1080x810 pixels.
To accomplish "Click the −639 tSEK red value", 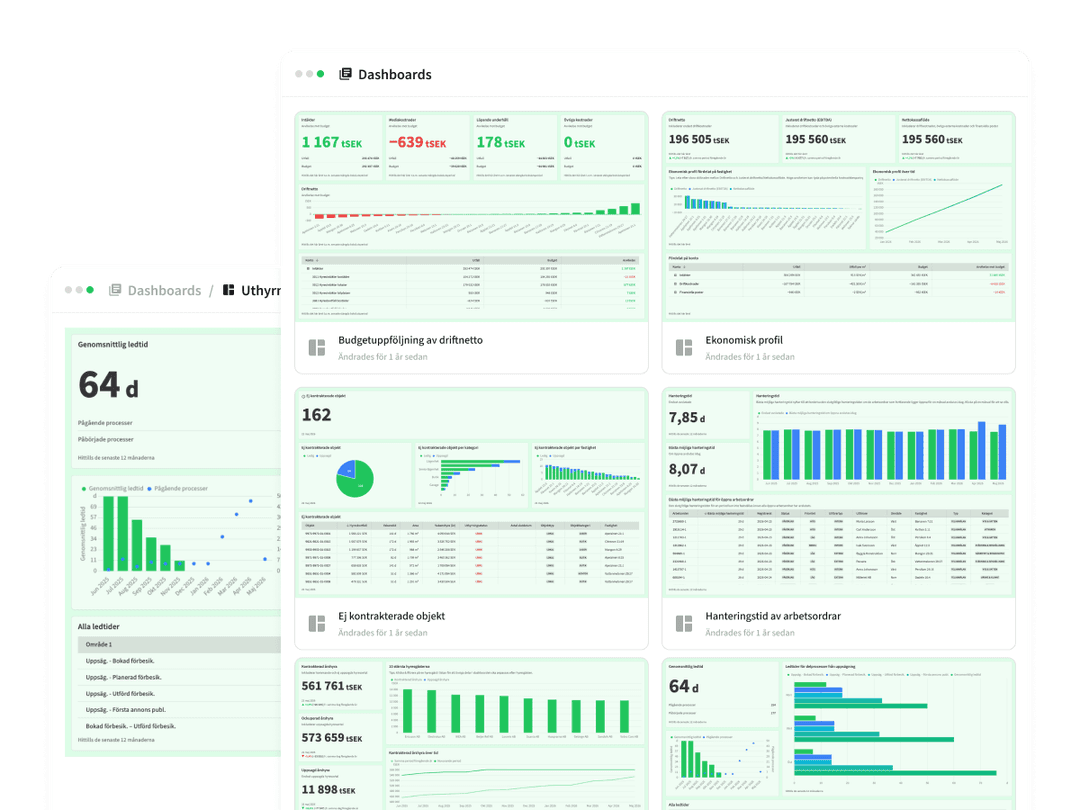I will coord(417,143).
